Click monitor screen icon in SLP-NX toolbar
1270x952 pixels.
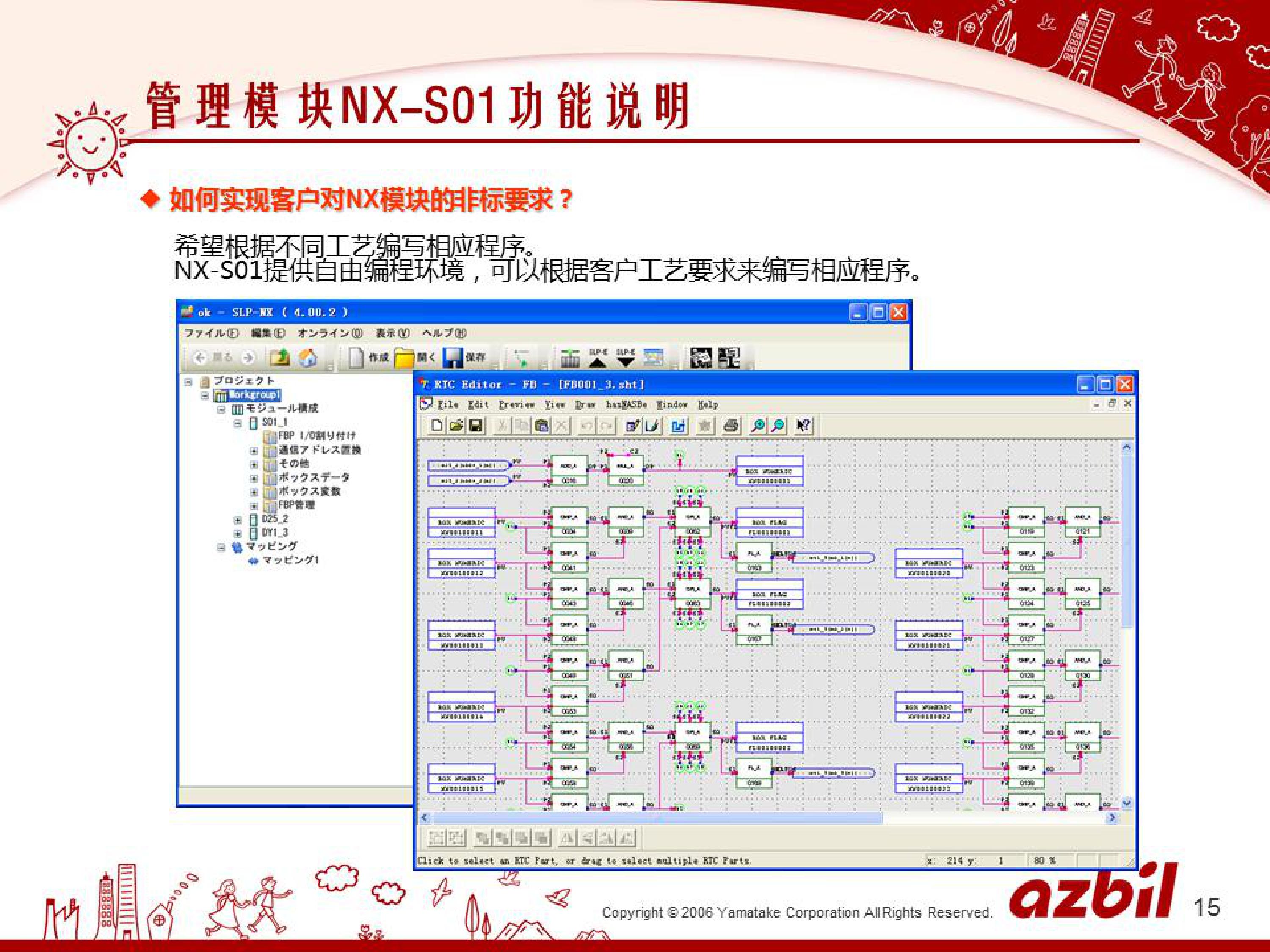653,358
